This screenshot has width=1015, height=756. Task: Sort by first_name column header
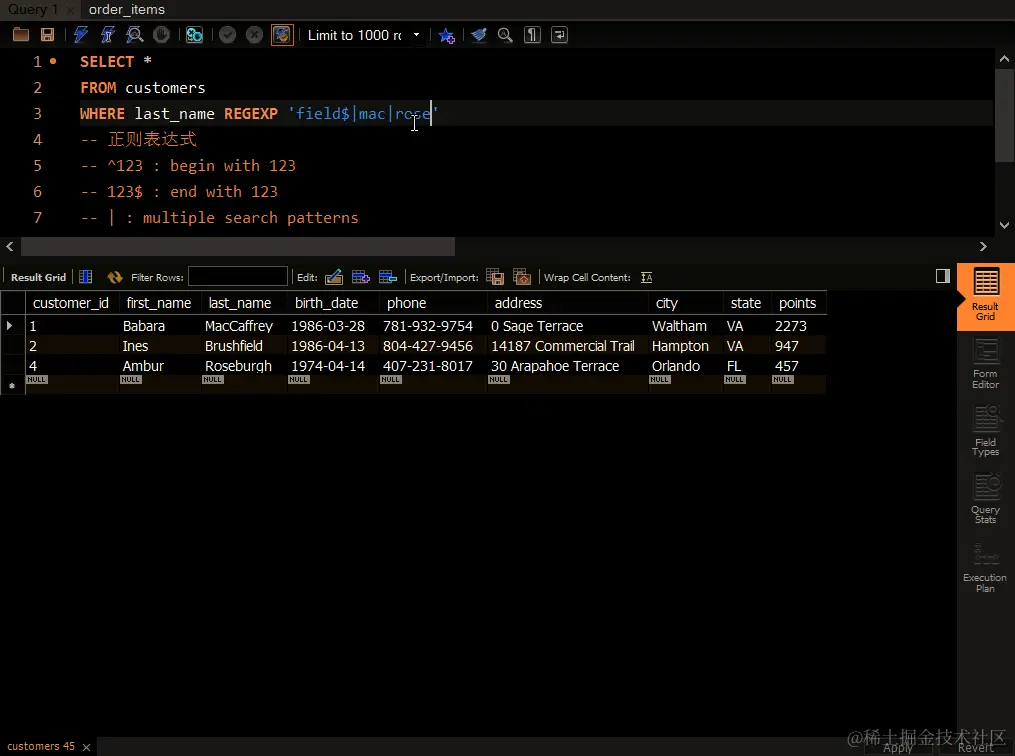point(159,303)
